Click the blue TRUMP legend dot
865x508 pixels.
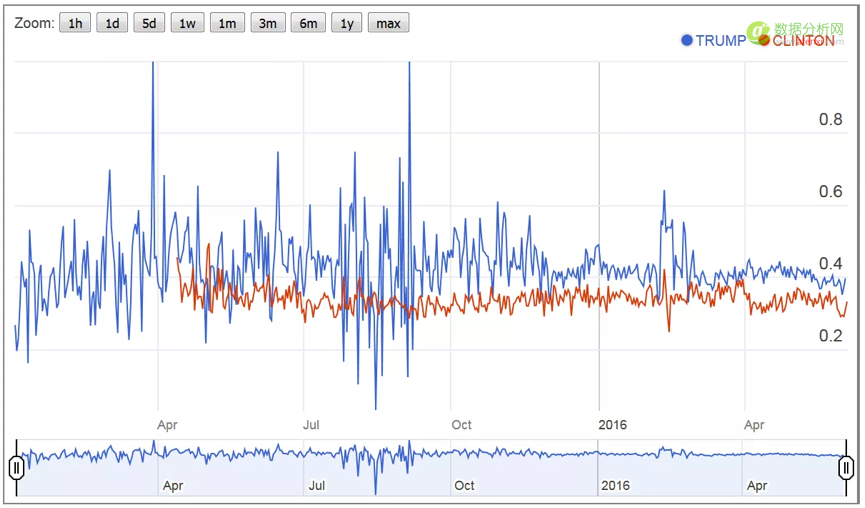coord(687,40)
